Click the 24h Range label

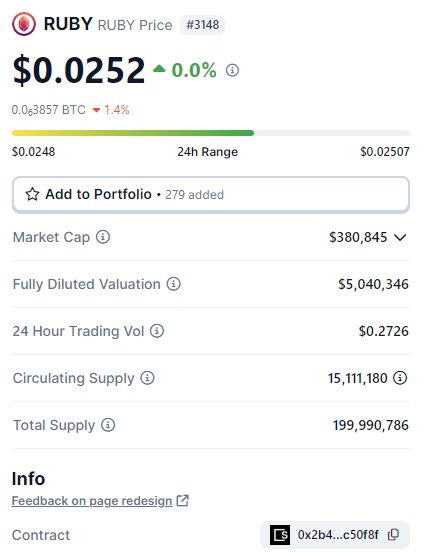click(207, 152)
